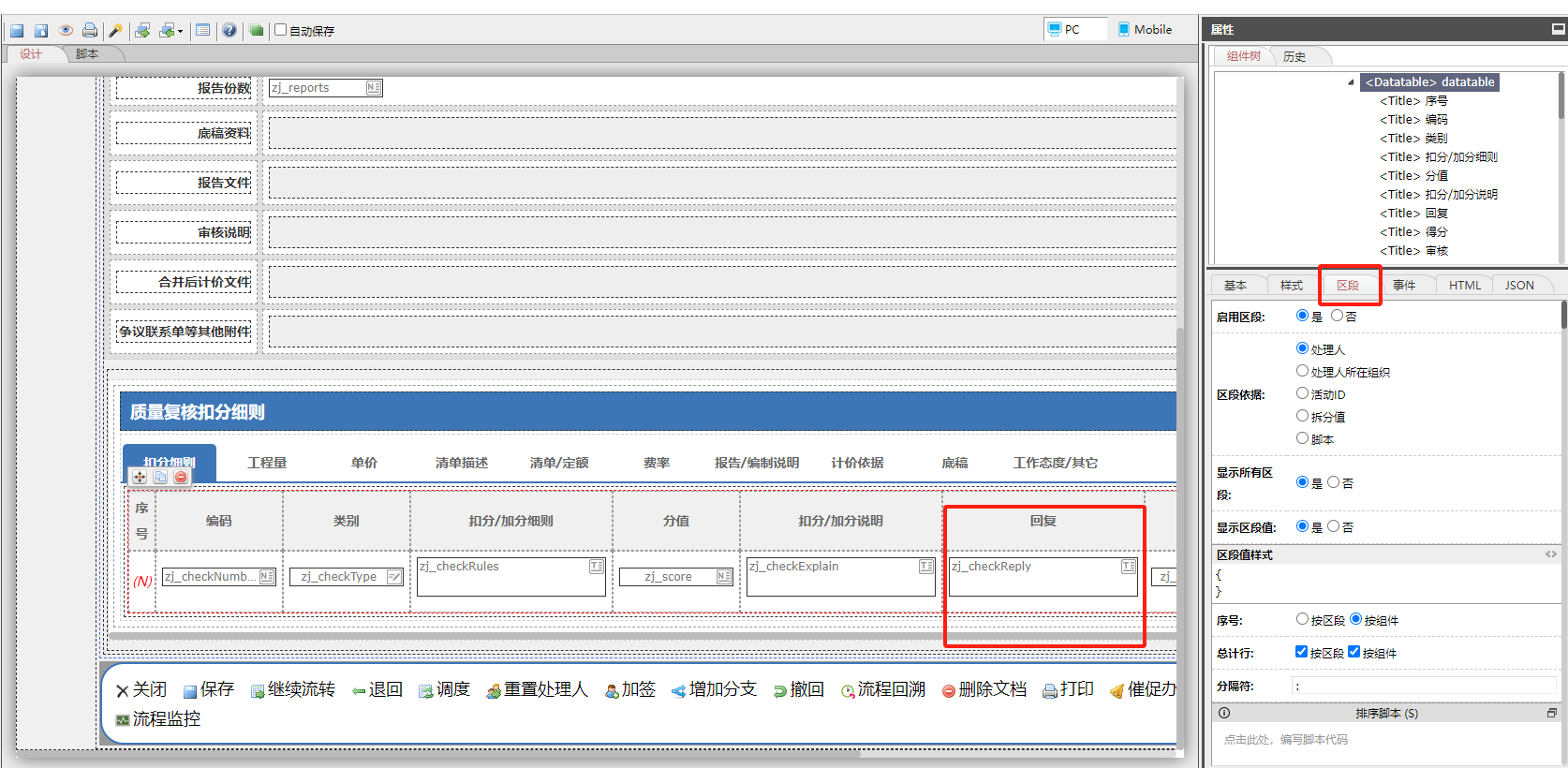Choose 脚本 as 区段依据
This screenshot has height=768, width=1568.
pyautogui.click(x=1302, y=438)
